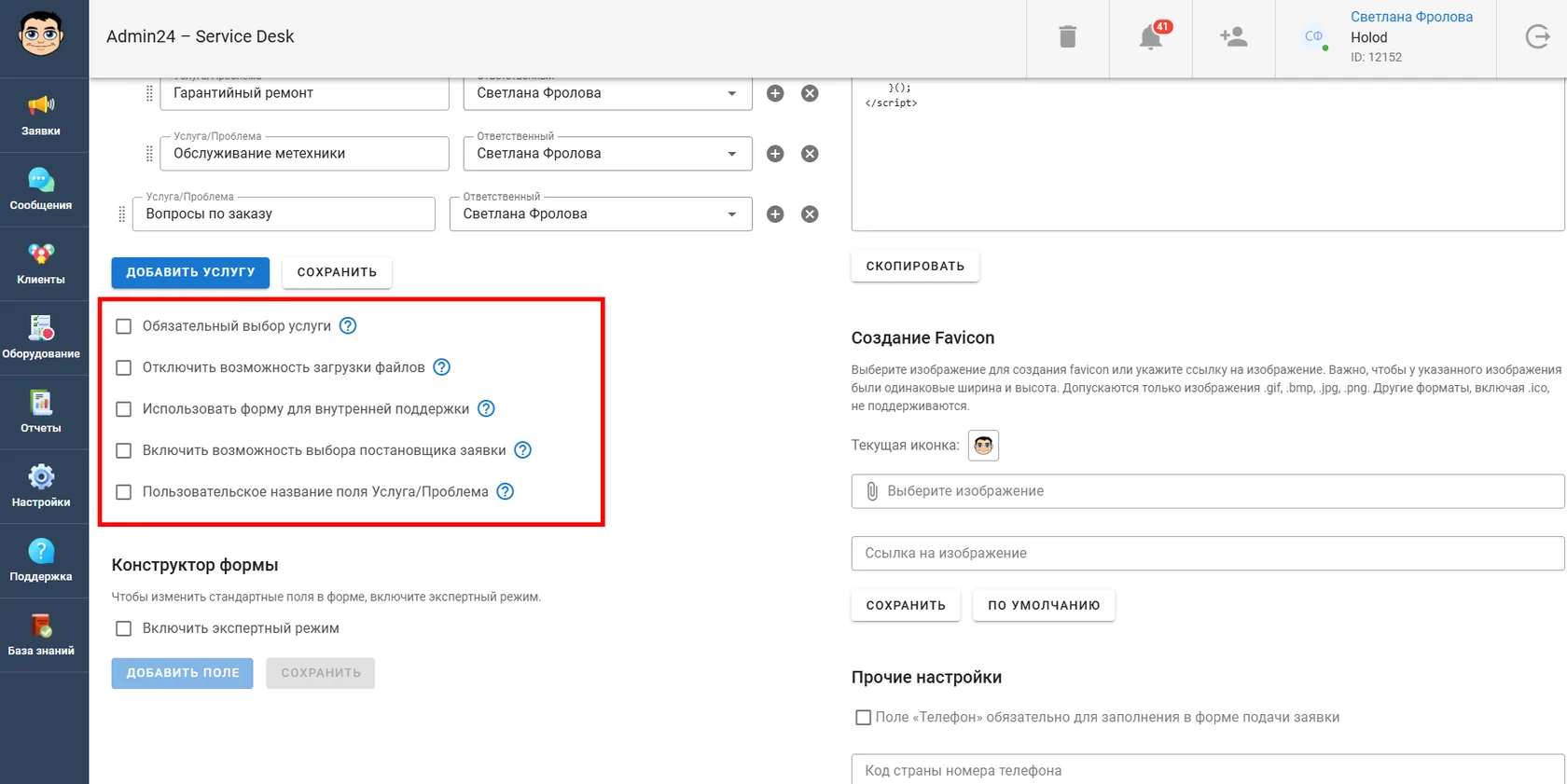Viewport: 1567px width, 784px height.
Task: Open the Заявки section in sidebar
Action: point(41,115)
